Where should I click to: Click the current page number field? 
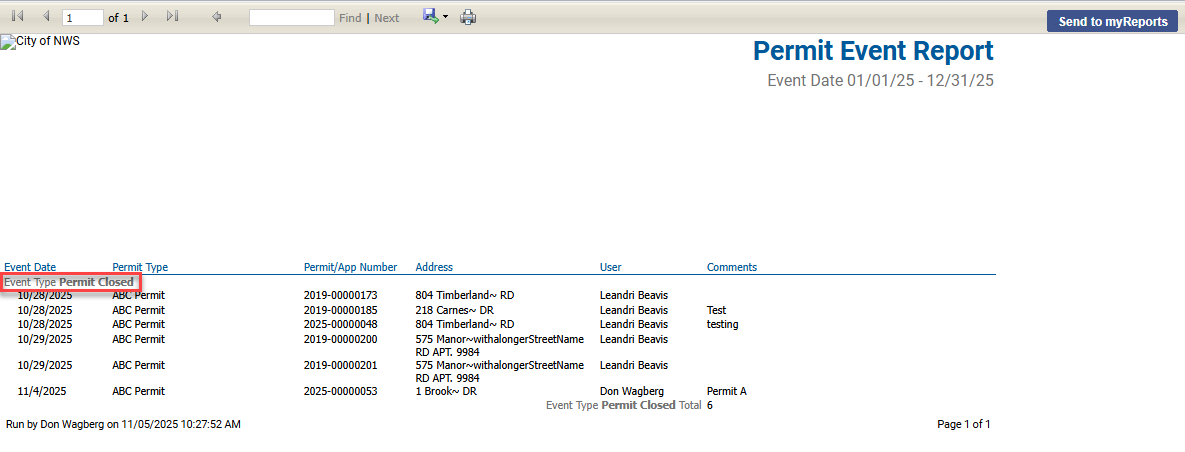coord(82,18)
